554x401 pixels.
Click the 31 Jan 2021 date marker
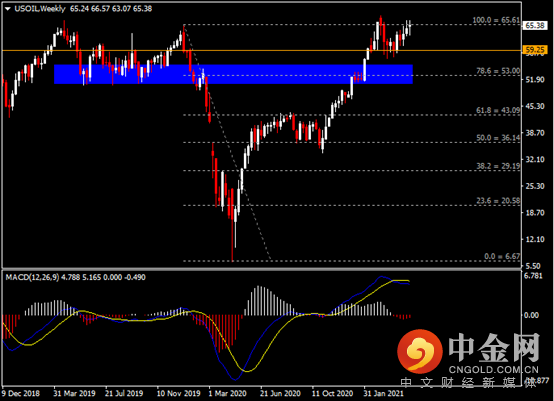point(383,393)
